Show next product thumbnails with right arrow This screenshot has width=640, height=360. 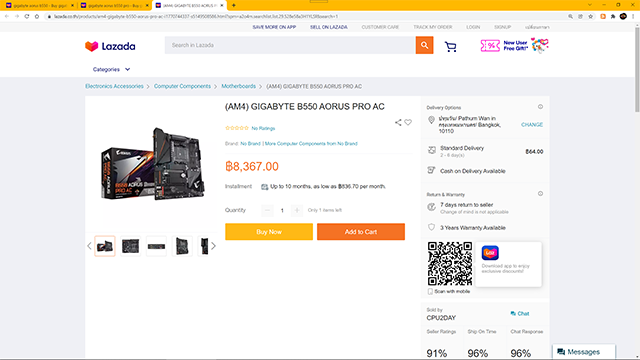point(213,246)
